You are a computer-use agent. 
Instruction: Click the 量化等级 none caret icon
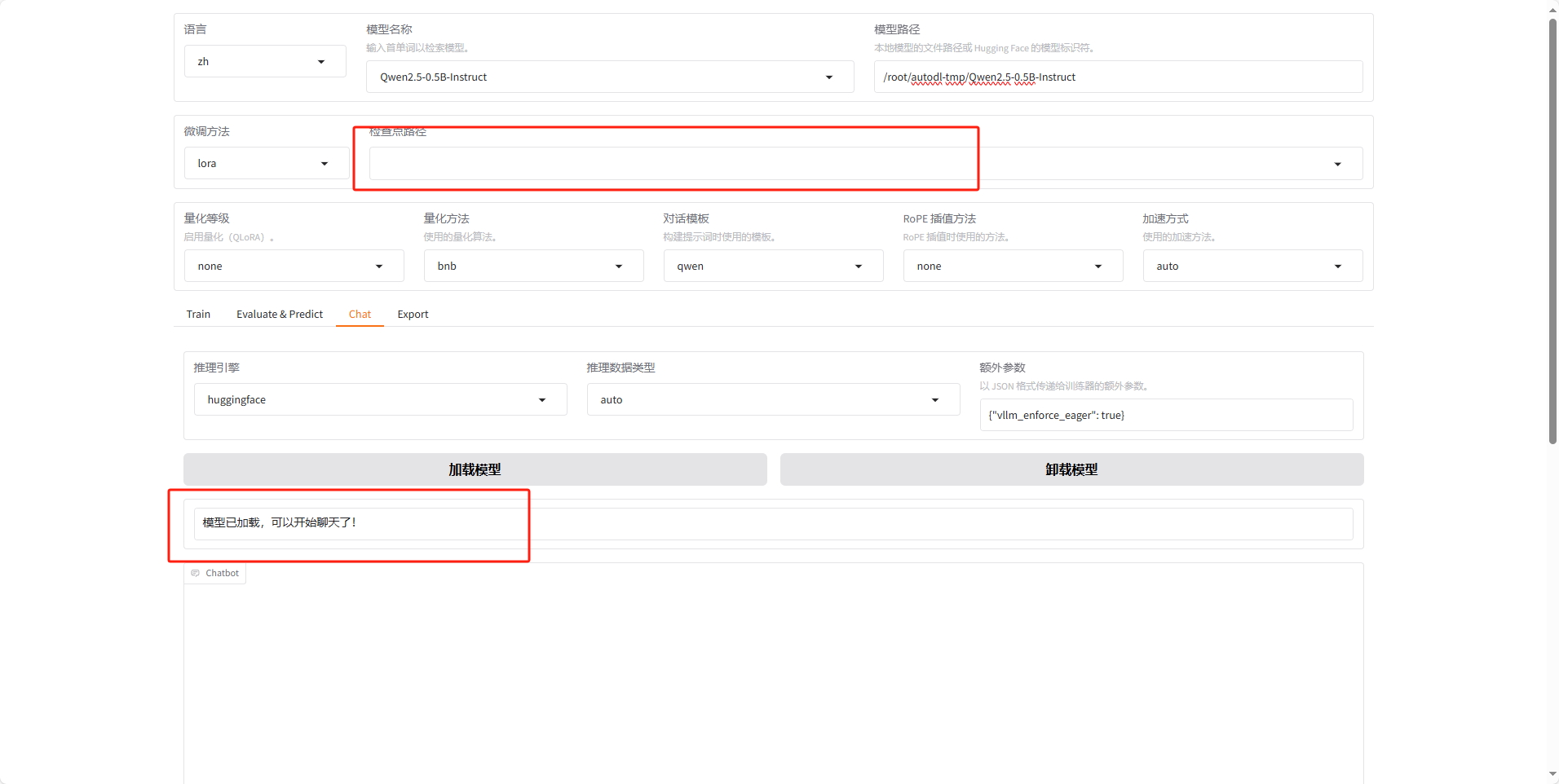(x=379, y=267)
